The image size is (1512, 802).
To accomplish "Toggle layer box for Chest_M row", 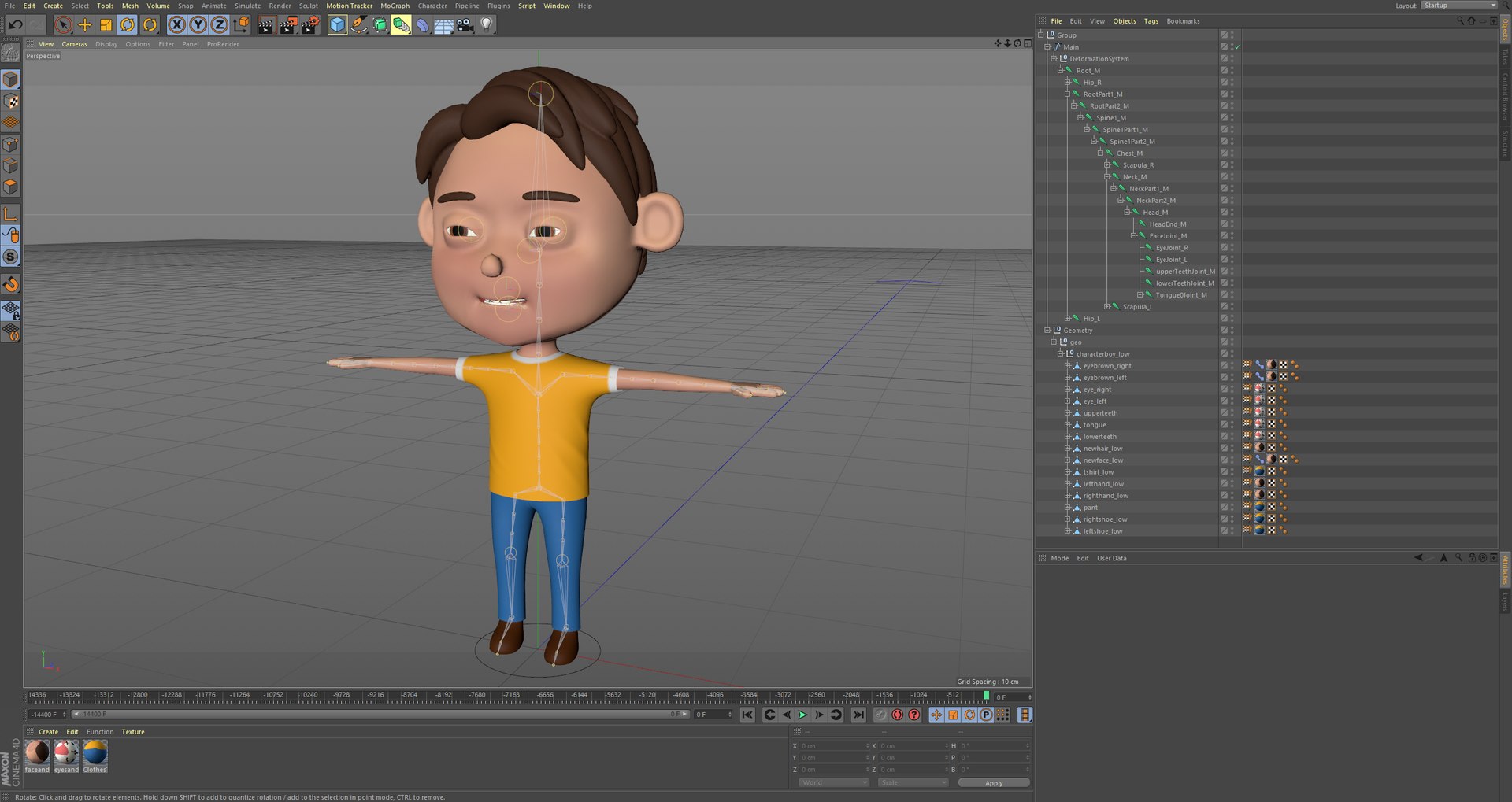I will coord(1224,153).
